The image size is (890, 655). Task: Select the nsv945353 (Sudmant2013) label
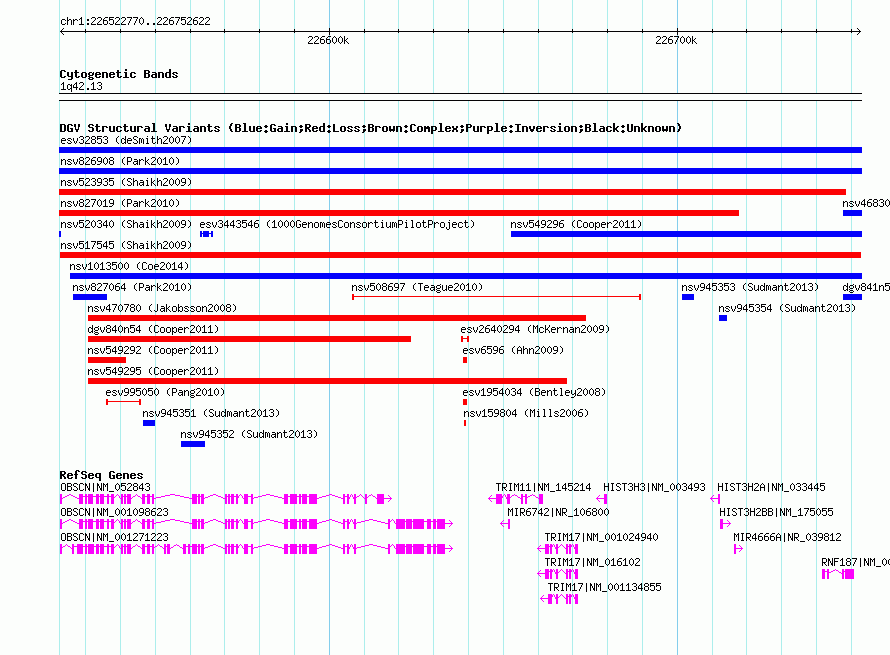tap(750, 287)
